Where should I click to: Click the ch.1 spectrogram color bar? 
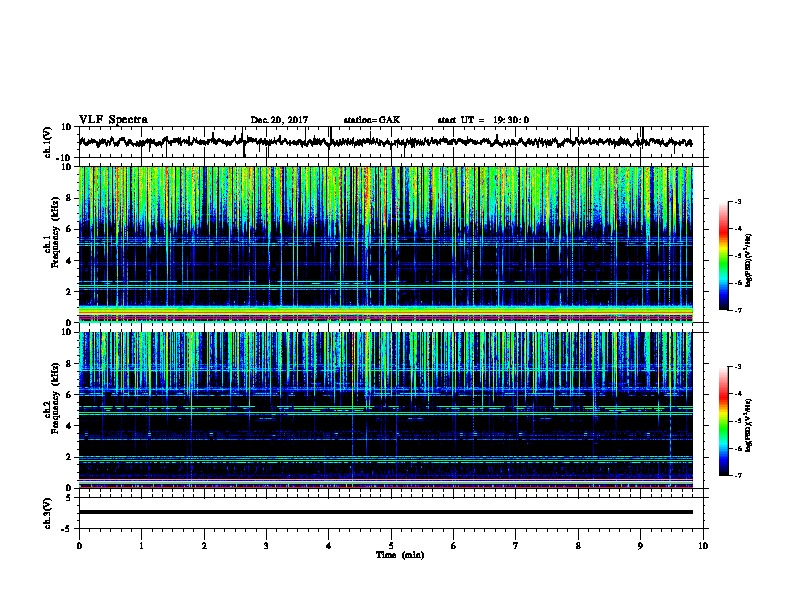[723, 256]
